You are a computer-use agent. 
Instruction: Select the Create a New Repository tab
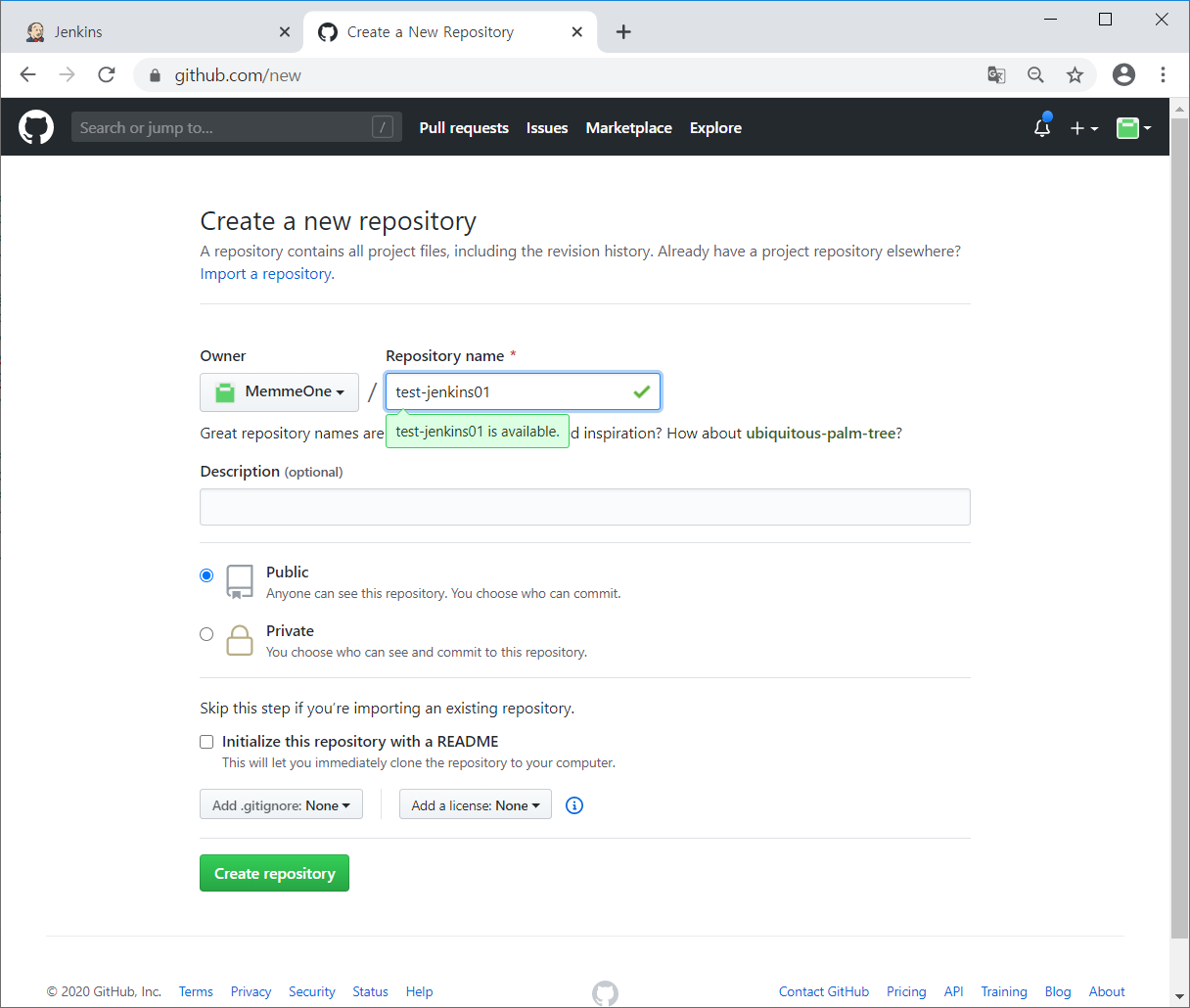450,32
